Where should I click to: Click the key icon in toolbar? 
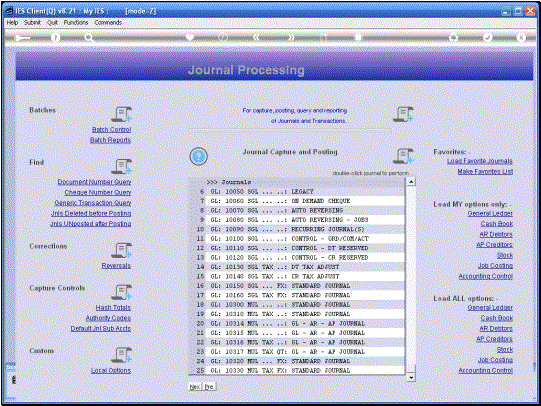[22, 38]
